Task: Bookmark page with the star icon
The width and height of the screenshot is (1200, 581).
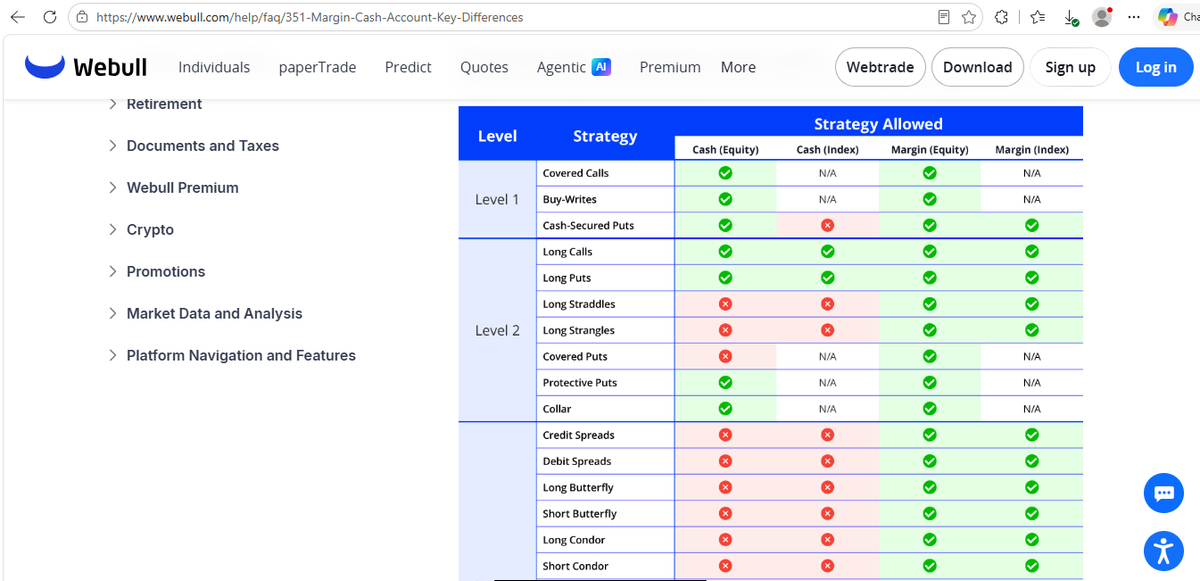Action: point(969,17)
